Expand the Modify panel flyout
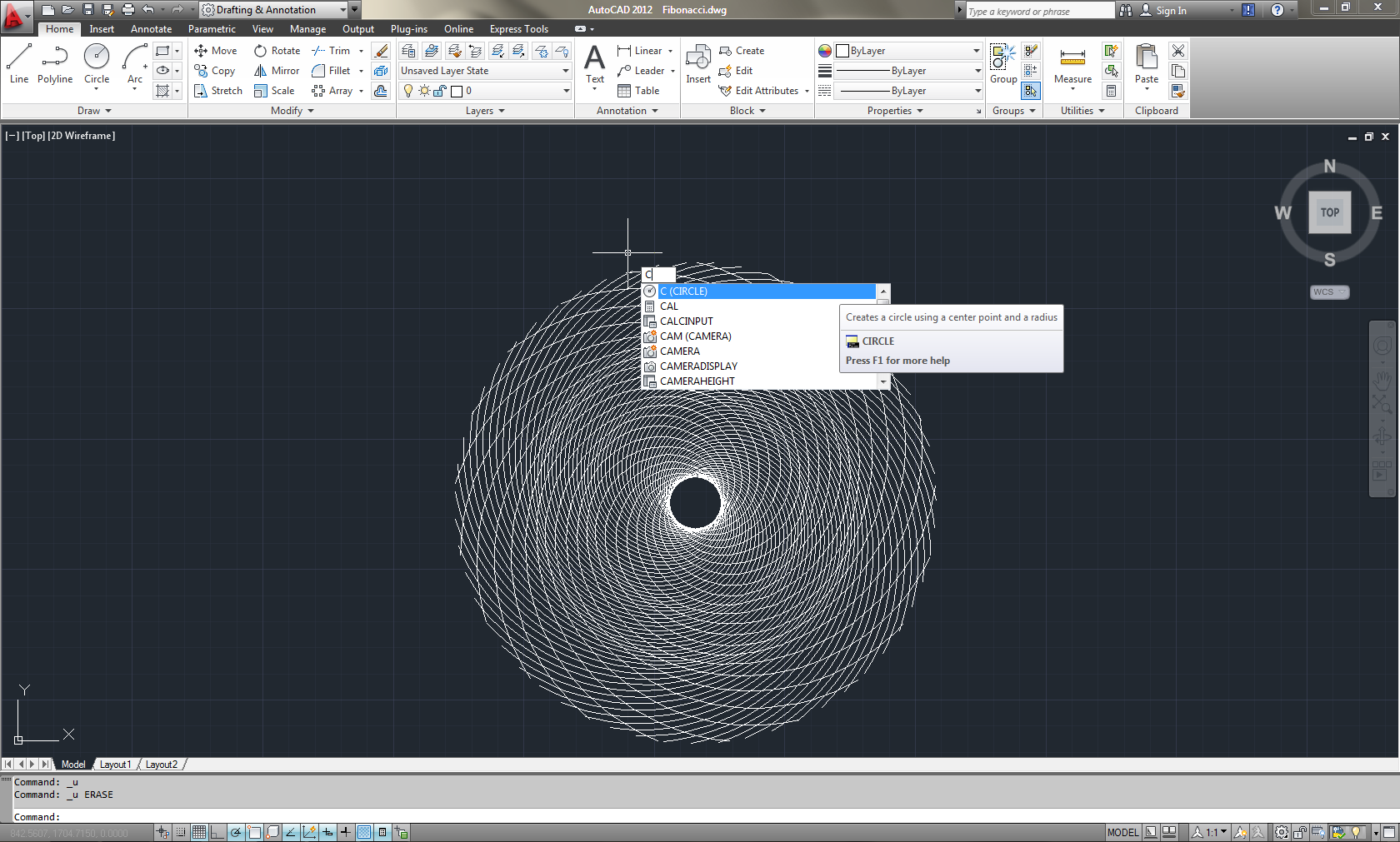This screenshot has height=842, width=1400. coord(292,111)
